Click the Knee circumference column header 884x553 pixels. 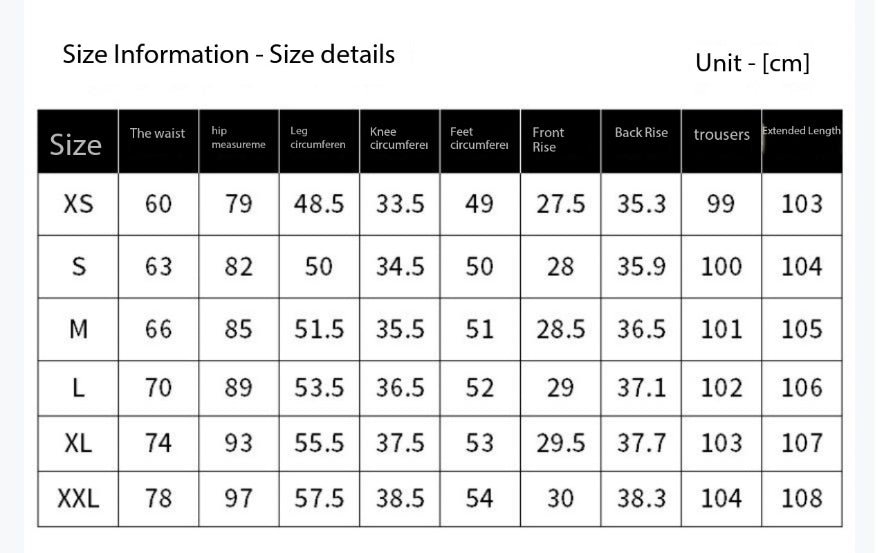point(399,138)
